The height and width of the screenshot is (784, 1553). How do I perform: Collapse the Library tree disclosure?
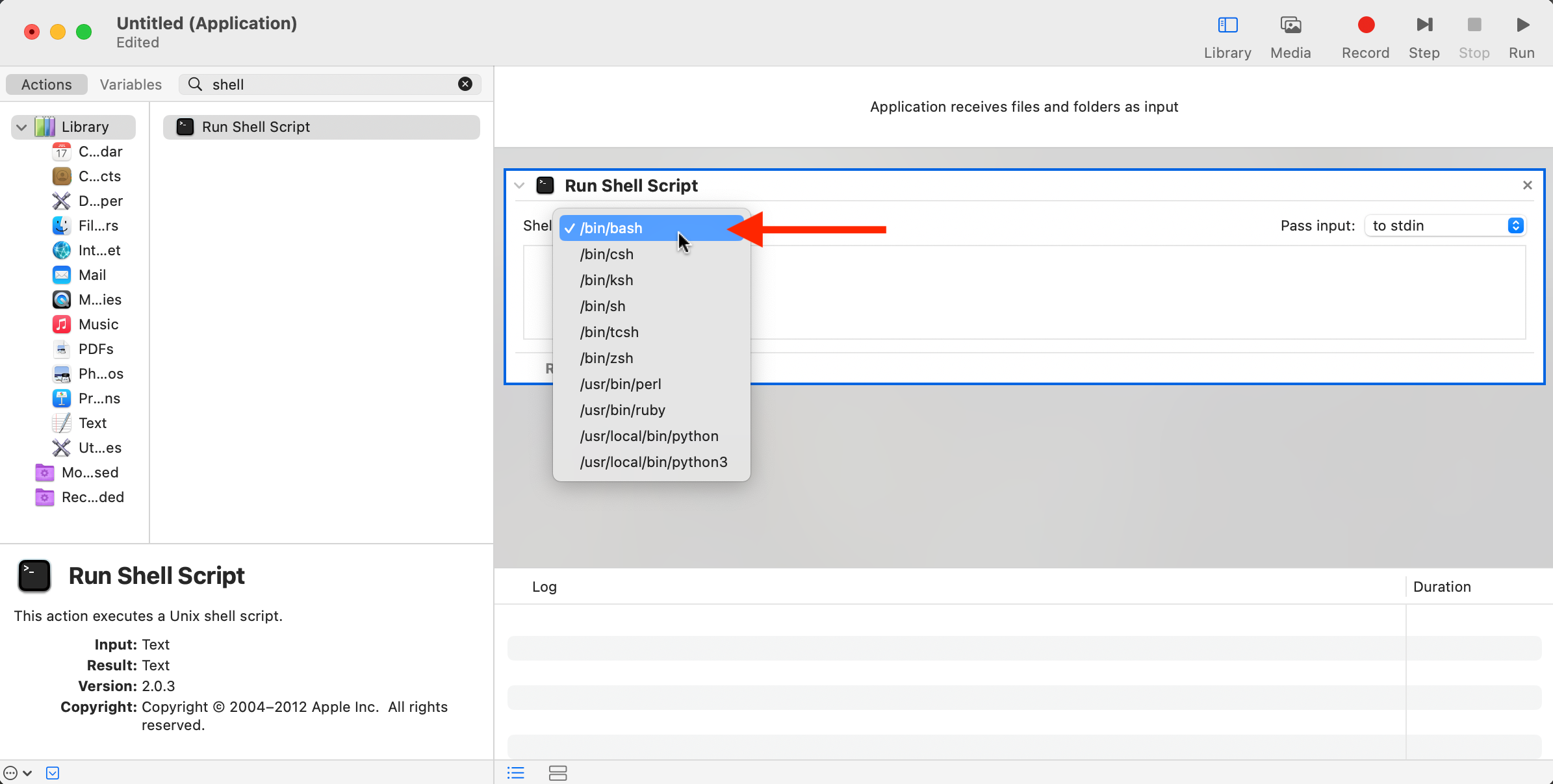pos(21,127)
